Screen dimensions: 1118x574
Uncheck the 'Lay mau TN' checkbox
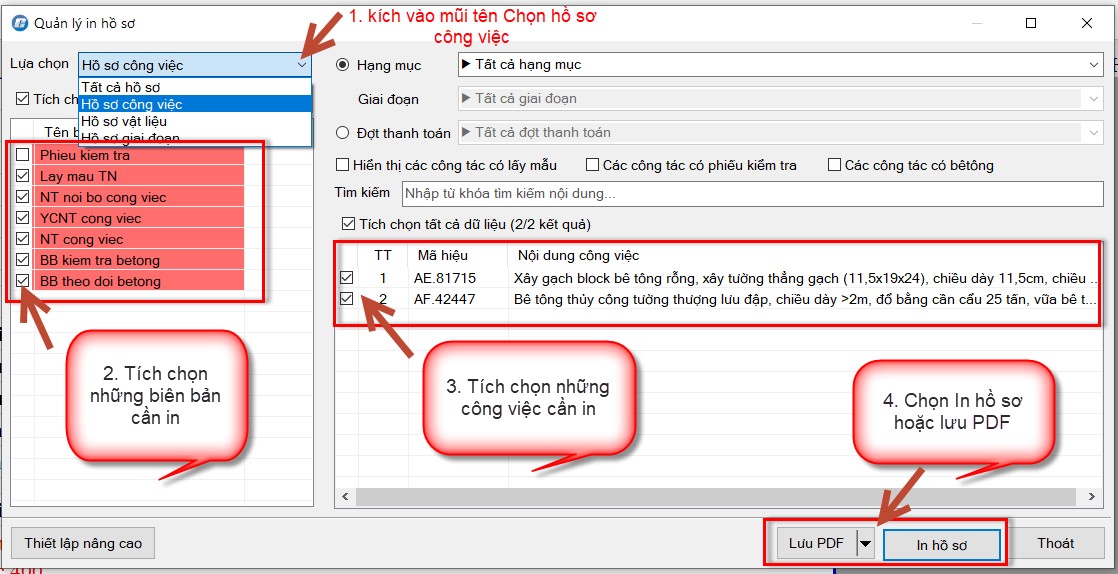pyautogui.click(x=23, y=176)
